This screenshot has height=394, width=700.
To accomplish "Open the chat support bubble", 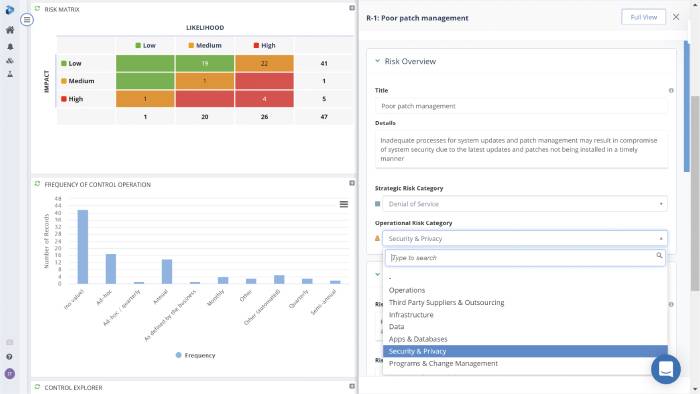I will [666, 369].
